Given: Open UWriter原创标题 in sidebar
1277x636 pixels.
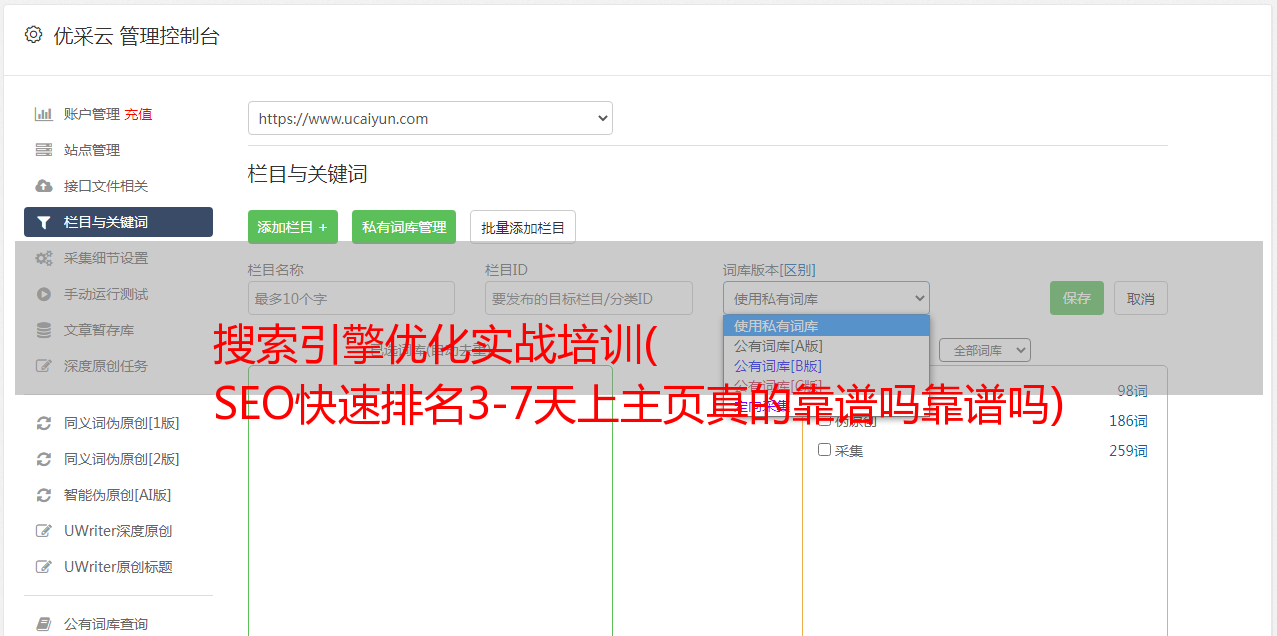Looking at the screenshot, I should point(118,567).
